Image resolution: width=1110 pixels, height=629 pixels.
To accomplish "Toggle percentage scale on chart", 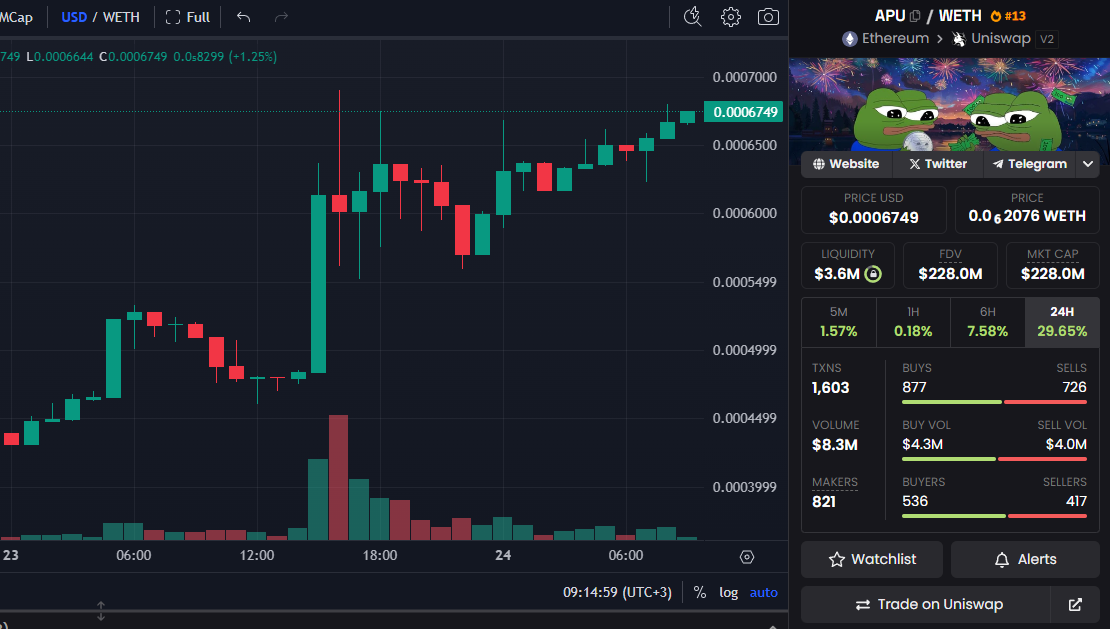I will coord(699,592).
